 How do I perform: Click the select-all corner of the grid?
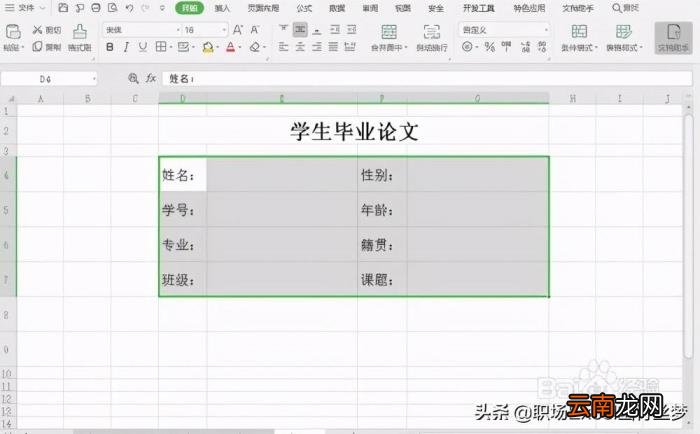9,99
